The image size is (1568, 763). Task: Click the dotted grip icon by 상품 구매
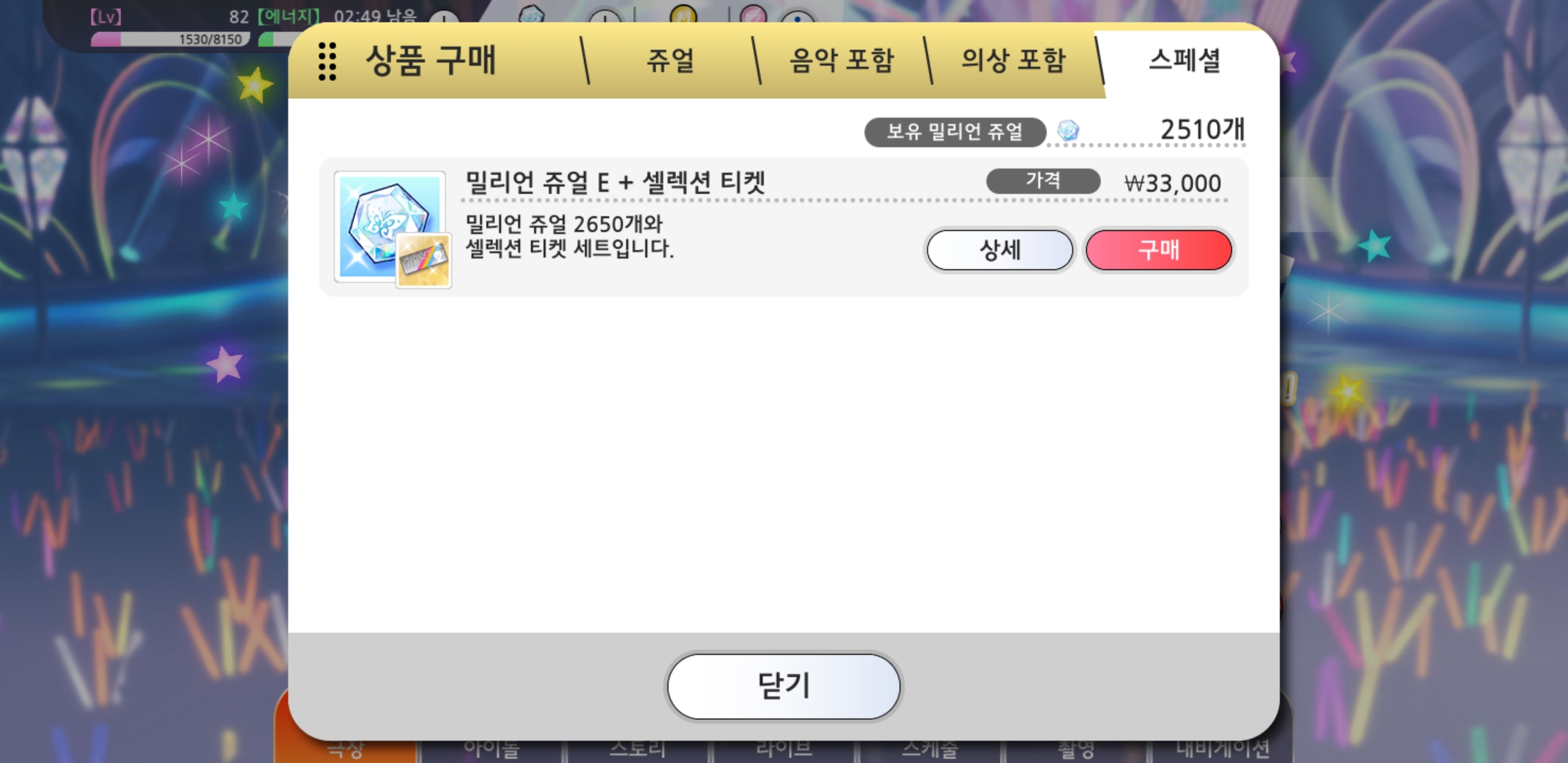327,61
